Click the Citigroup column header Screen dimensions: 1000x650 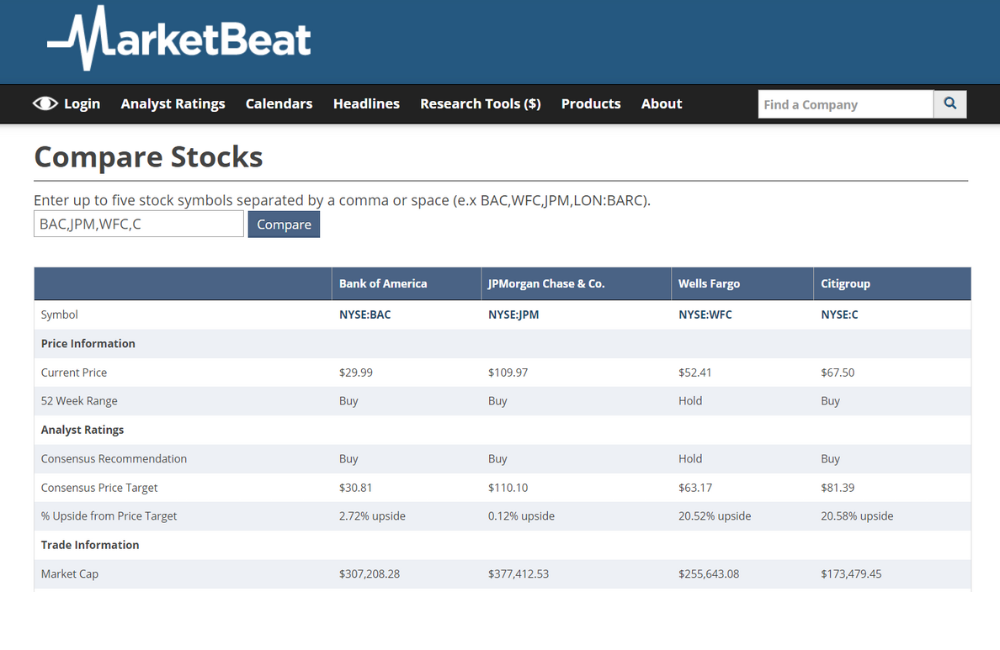(x=846, y=284)
